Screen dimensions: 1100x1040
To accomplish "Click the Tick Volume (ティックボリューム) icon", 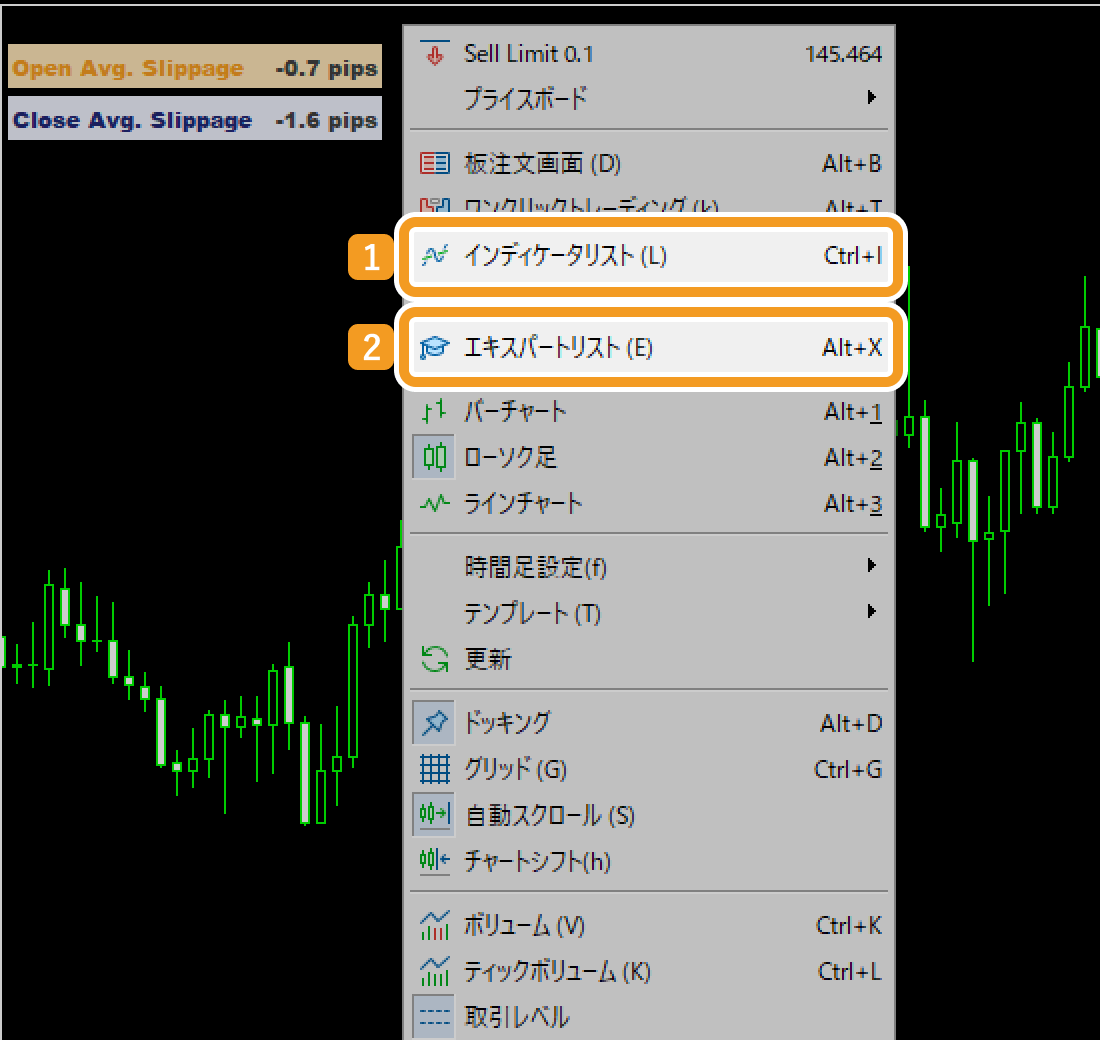I will click(x=434, y=971).
